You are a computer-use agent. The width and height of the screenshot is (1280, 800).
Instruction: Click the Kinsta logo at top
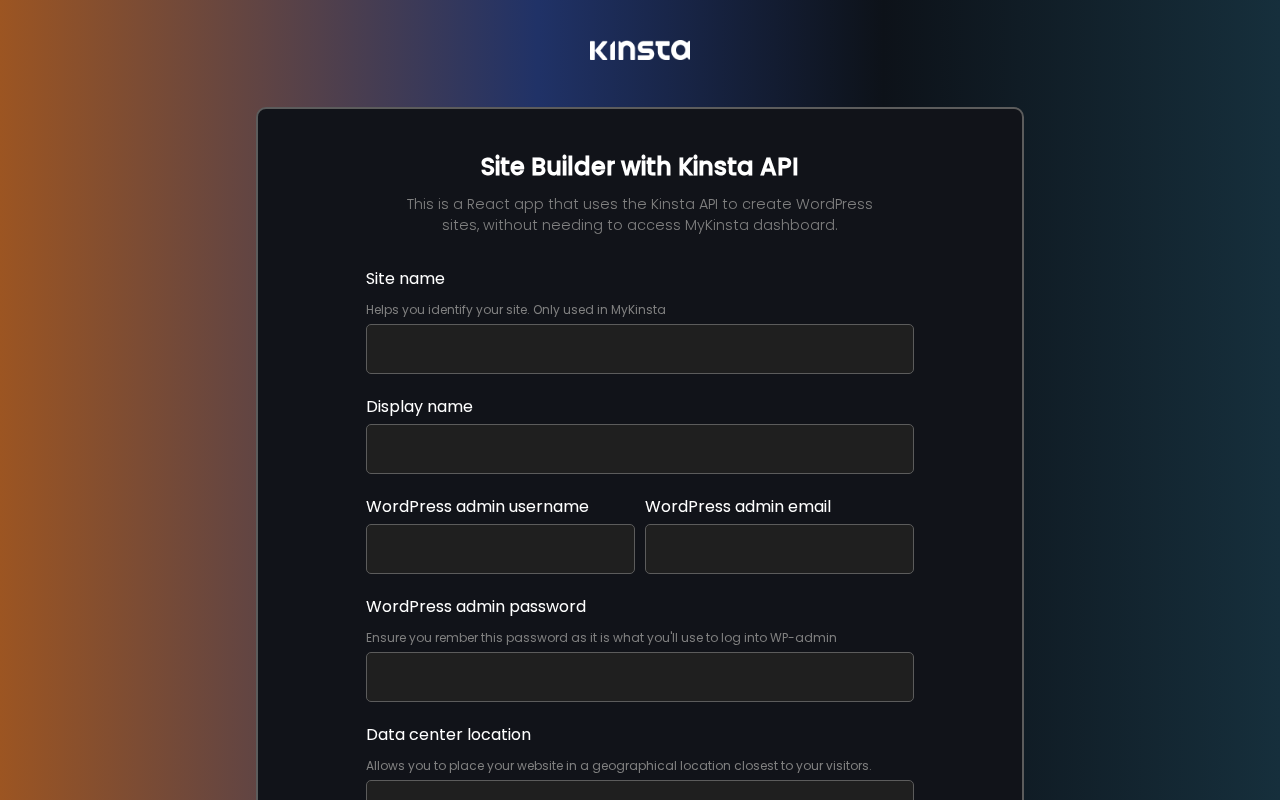640,50
